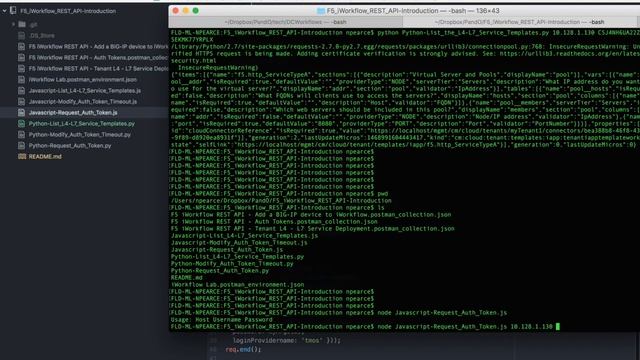Click the terminal window title text

413,11
